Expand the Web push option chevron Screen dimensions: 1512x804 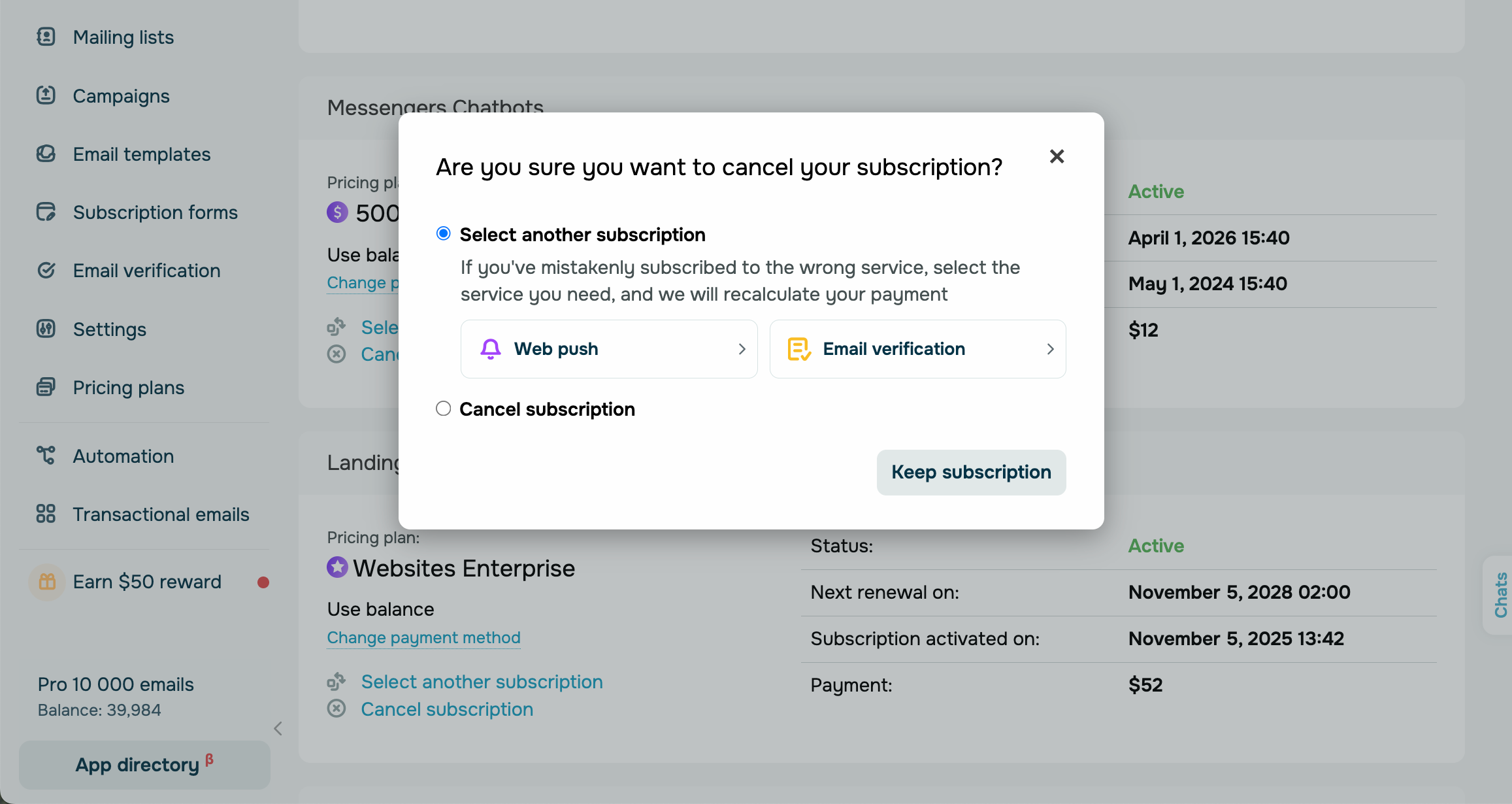[x=742, y=349]
